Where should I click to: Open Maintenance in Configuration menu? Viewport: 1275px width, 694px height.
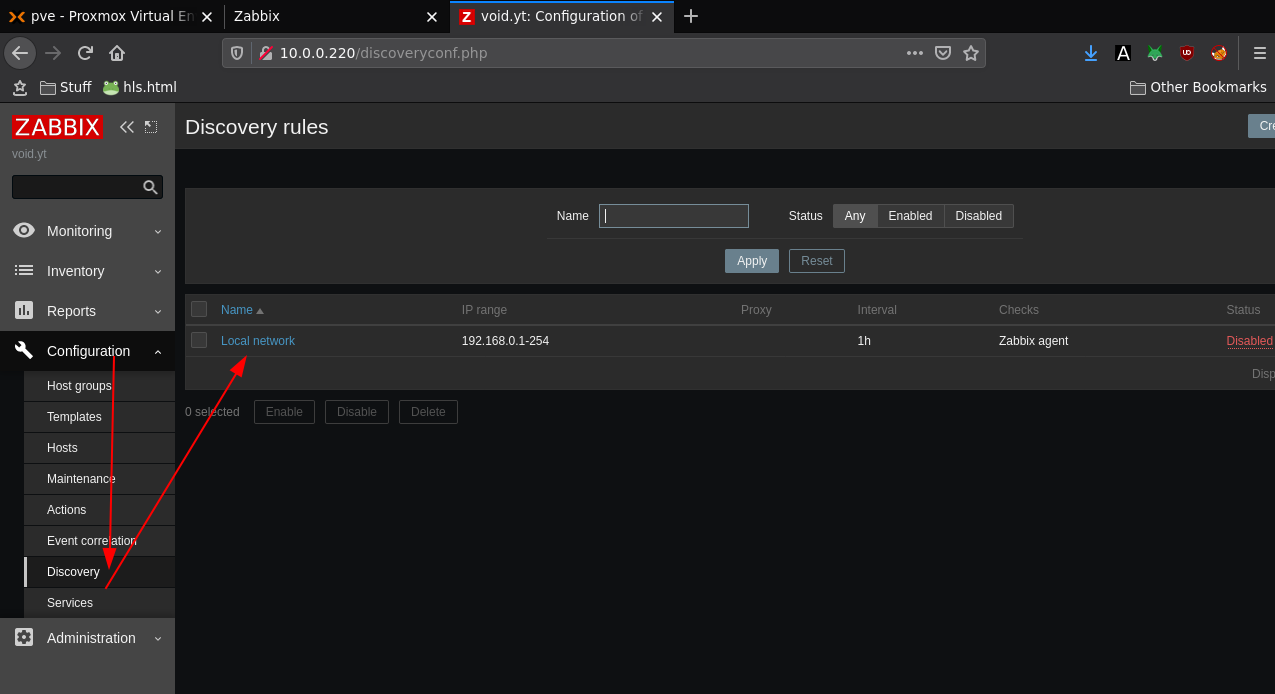[x=100, y=479]
